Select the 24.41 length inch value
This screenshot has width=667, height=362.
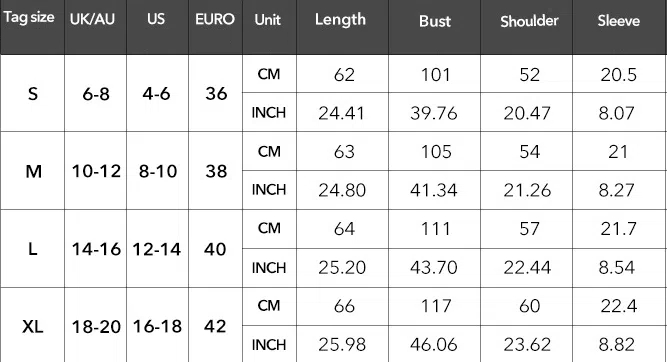pos(342,113)
